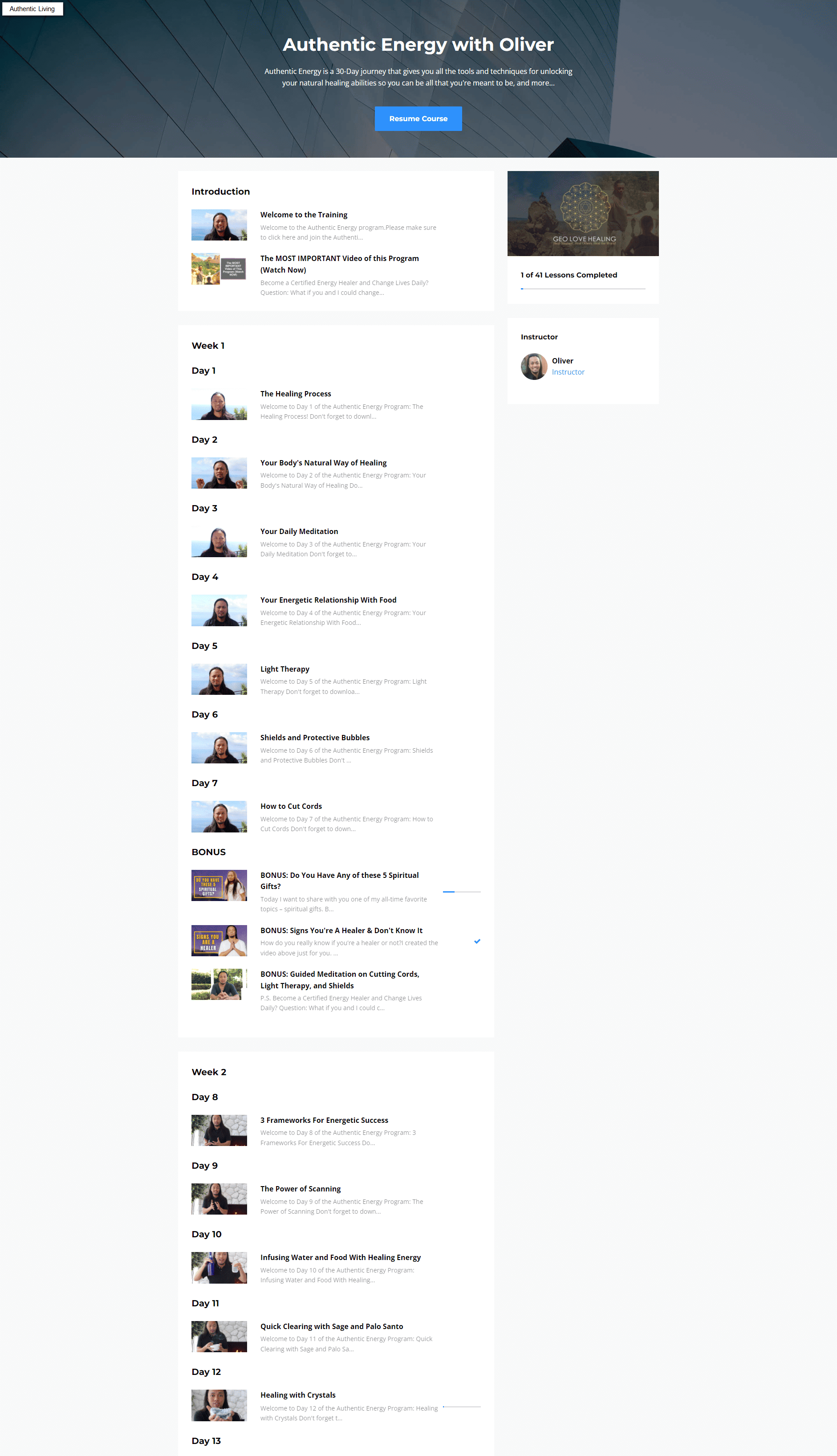Open Your Body's Natural Way of Healing
Viewport: 837px width, 1456px height.
pos(323,463)
